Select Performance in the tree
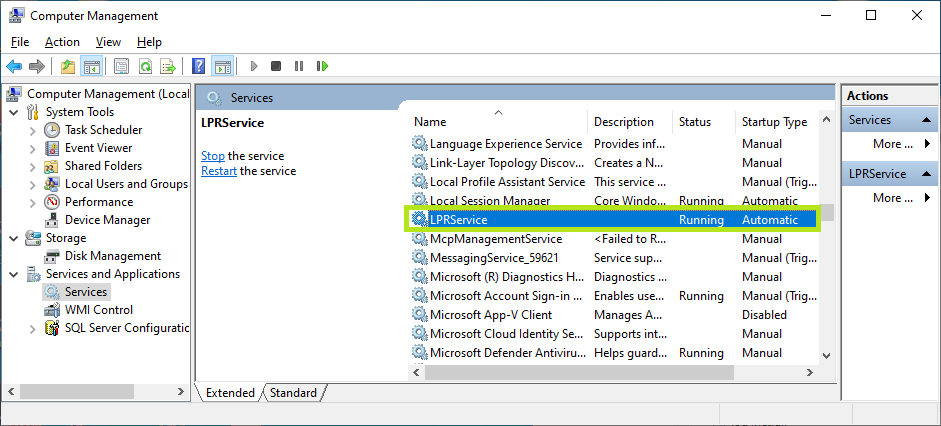Viewport: 941px width, 426px height. click(99, 202)
